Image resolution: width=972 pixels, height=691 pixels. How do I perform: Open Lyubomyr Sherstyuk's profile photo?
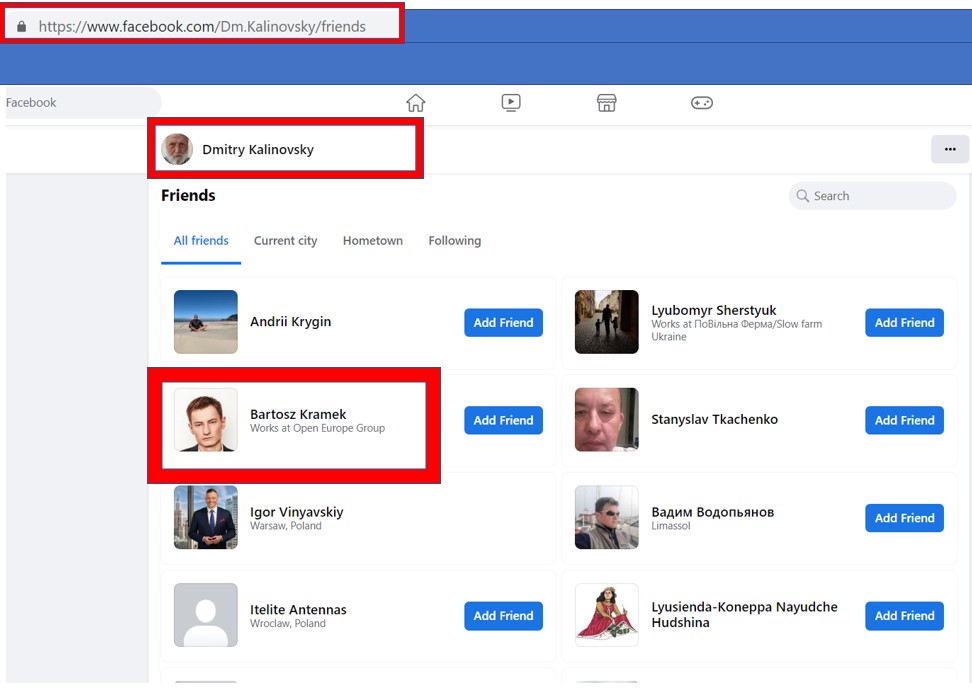click(606, 322)
